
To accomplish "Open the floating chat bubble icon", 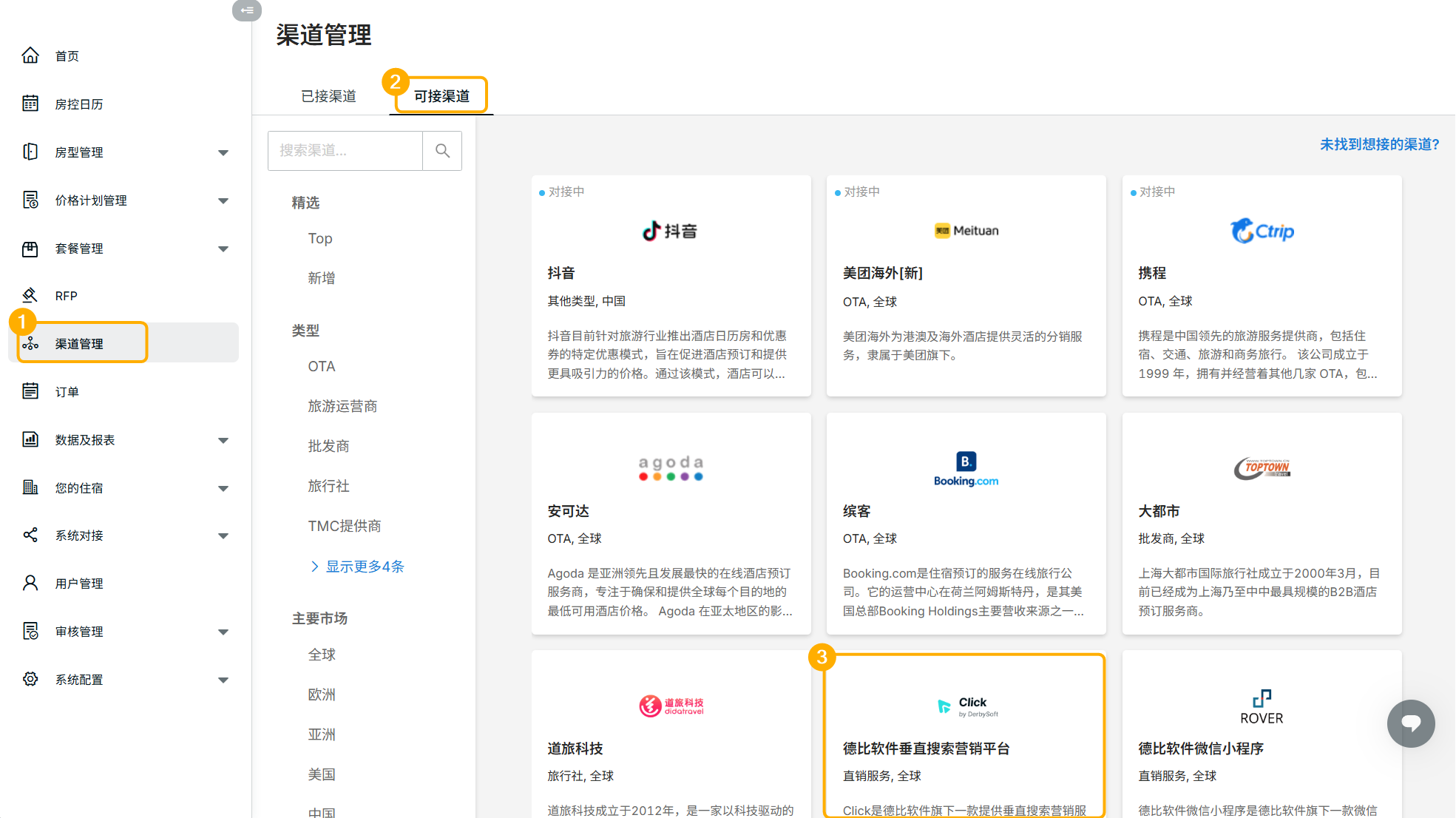I will 1410,723.
